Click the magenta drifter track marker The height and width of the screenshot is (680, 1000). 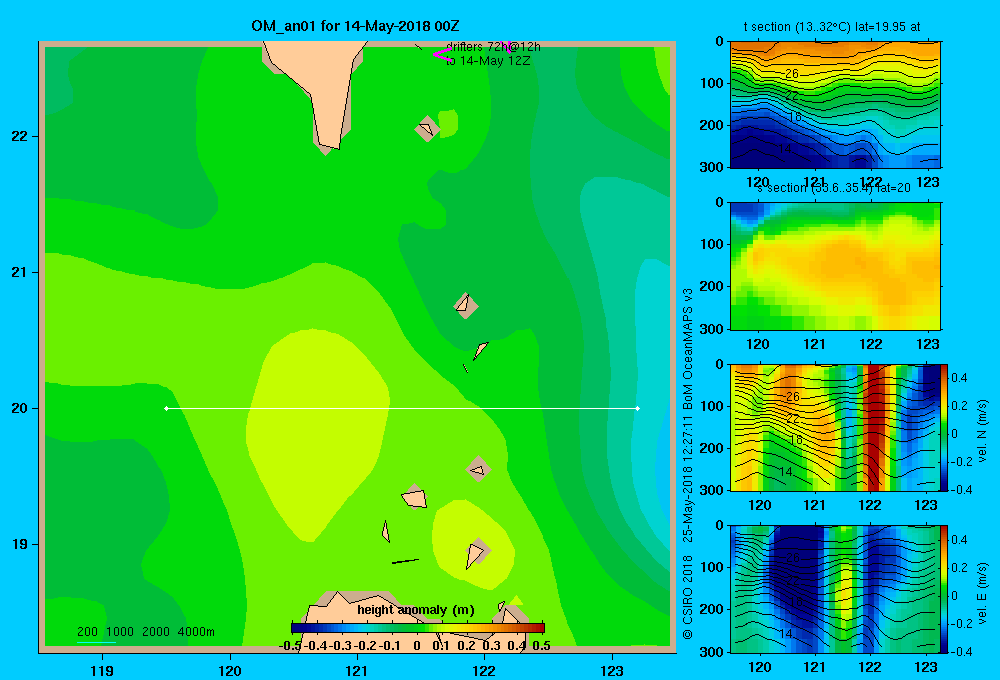click(x=442, y=54)
